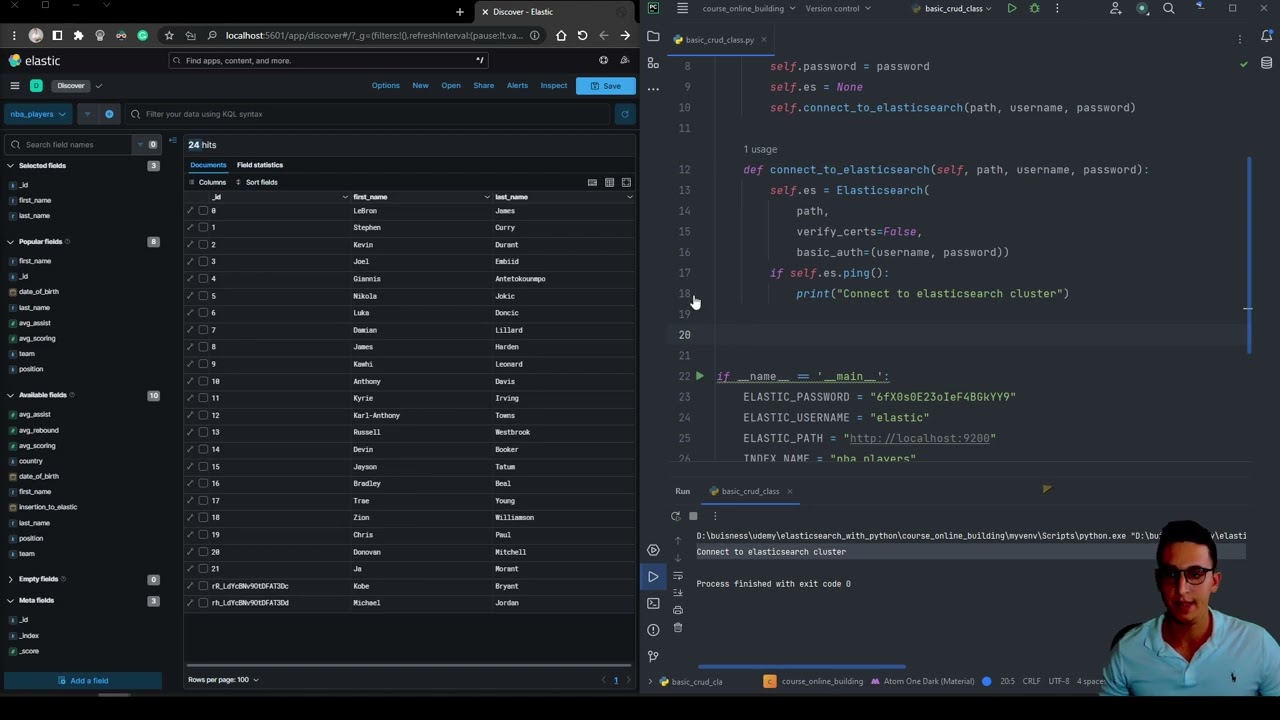The height and width of the screenshot is (720, 1280).
Task: Click Share link in Discover toolbar
Action: point(484,86)
